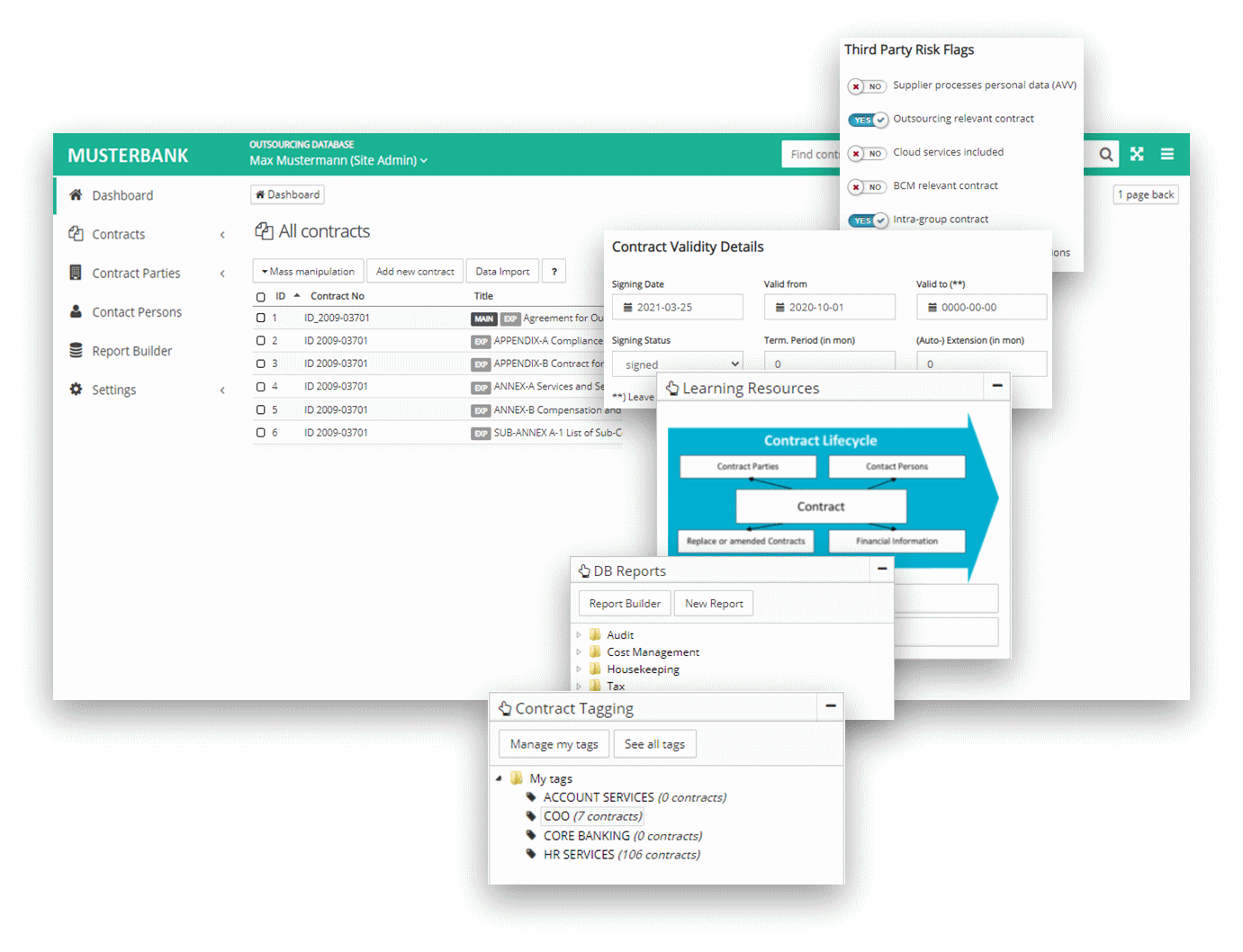
Task: Click the calendar icon in Valid to field
Action: click(x=932, y=307)
